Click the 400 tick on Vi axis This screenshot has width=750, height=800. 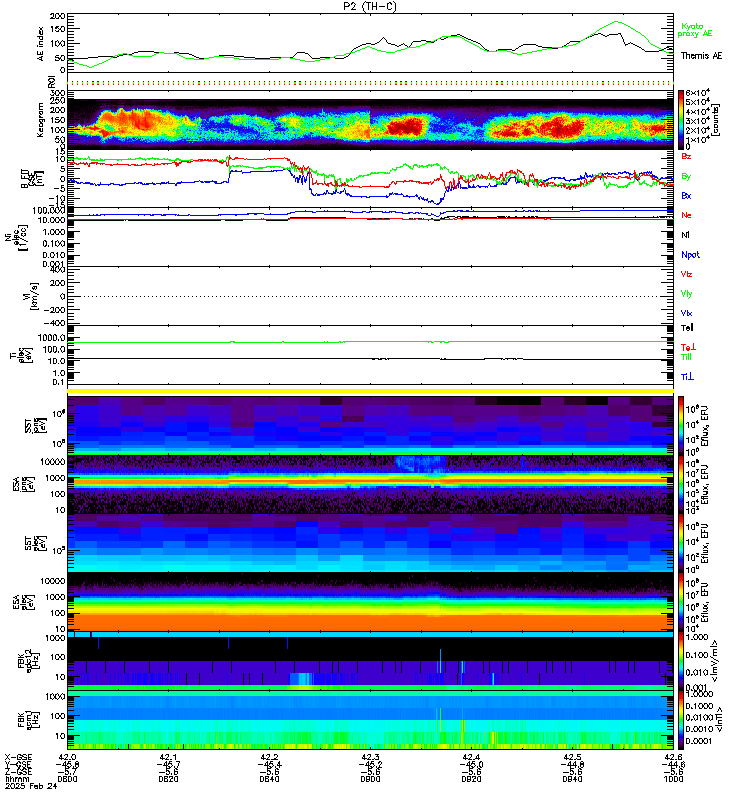click(58, 269)
